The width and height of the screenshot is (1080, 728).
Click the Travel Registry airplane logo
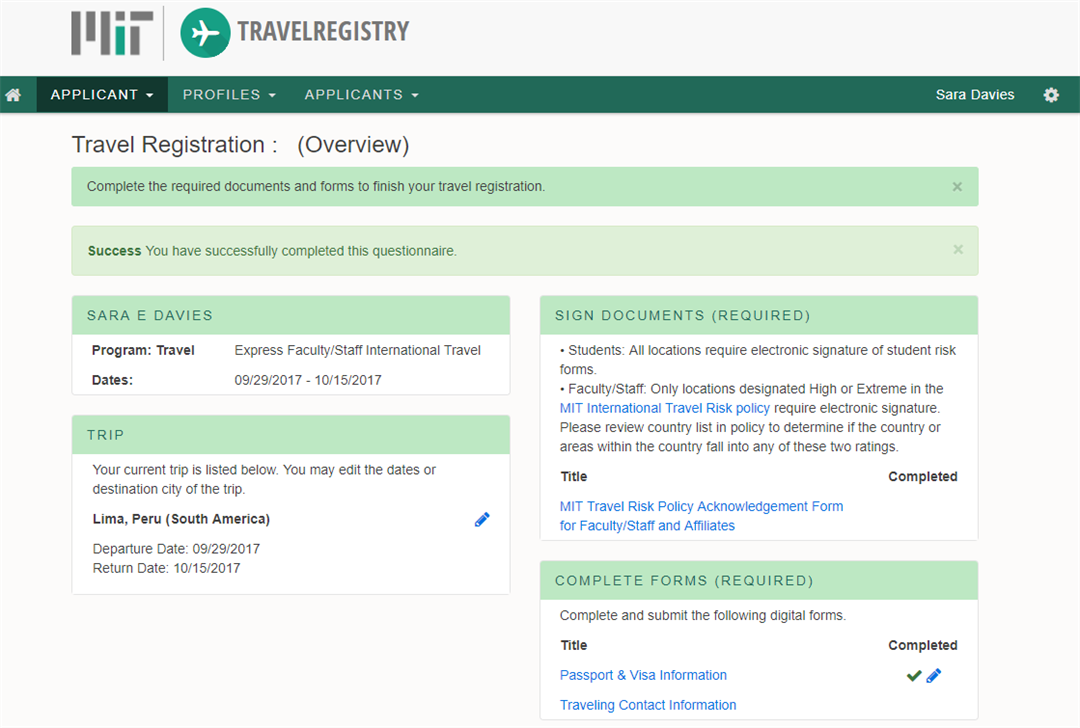tap(205, 33)
